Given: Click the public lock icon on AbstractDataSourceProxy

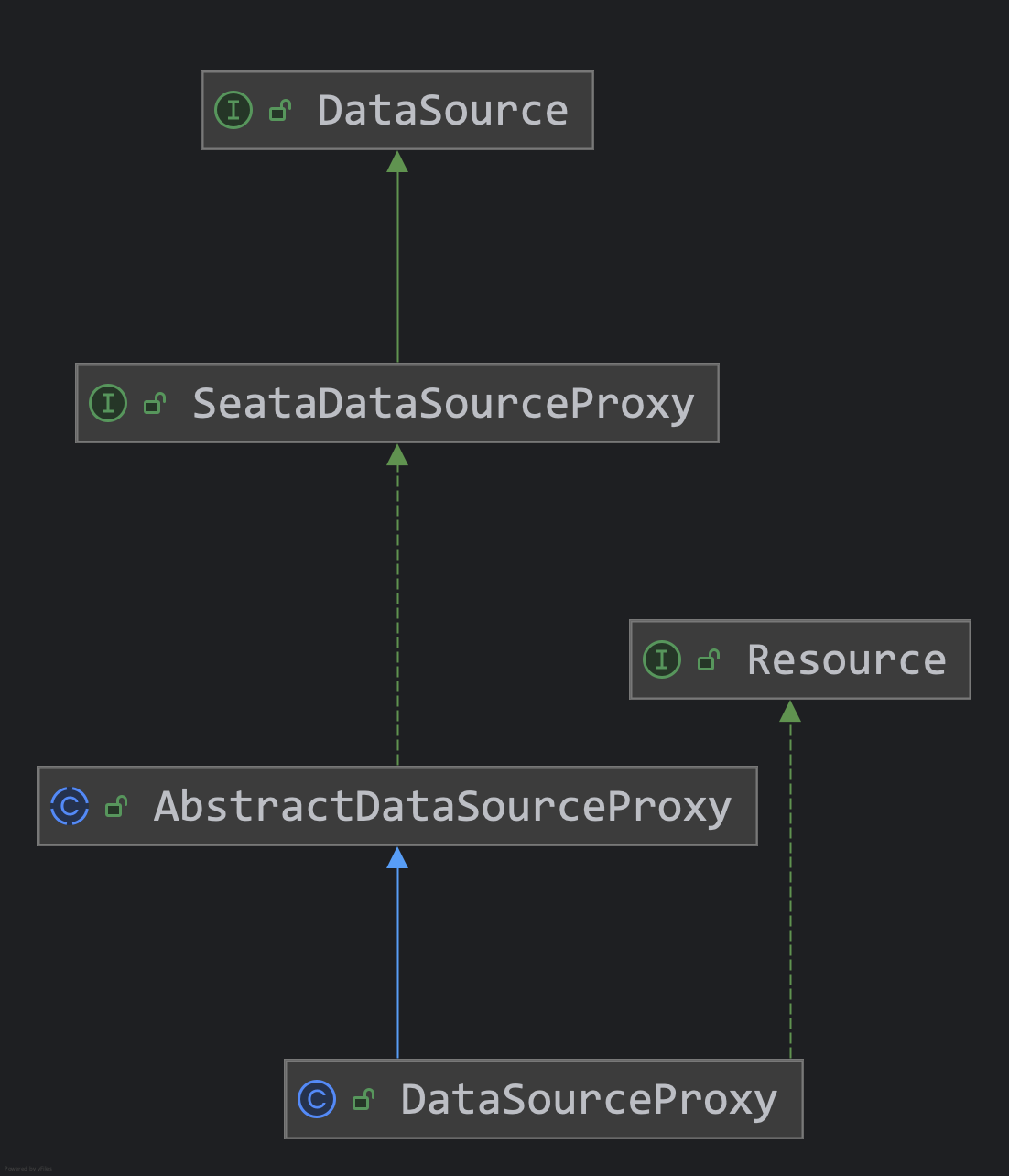Looking at the screenshot, I should tap(116, 807).
